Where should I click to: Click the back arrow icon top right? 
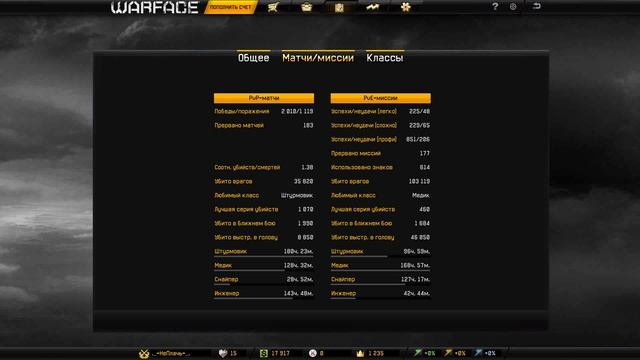[x=537, y=6]
